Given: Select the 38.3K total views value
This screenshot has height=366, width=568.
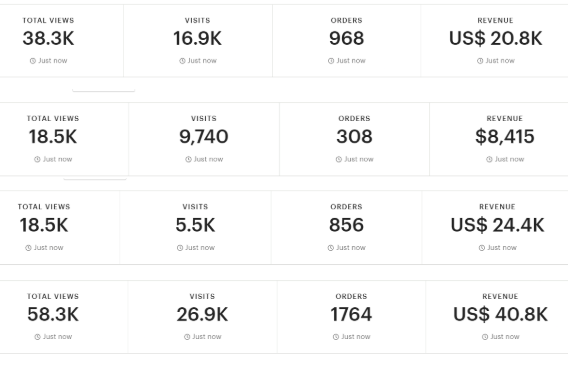Looking at the screenshot, I should click(48, 38).
